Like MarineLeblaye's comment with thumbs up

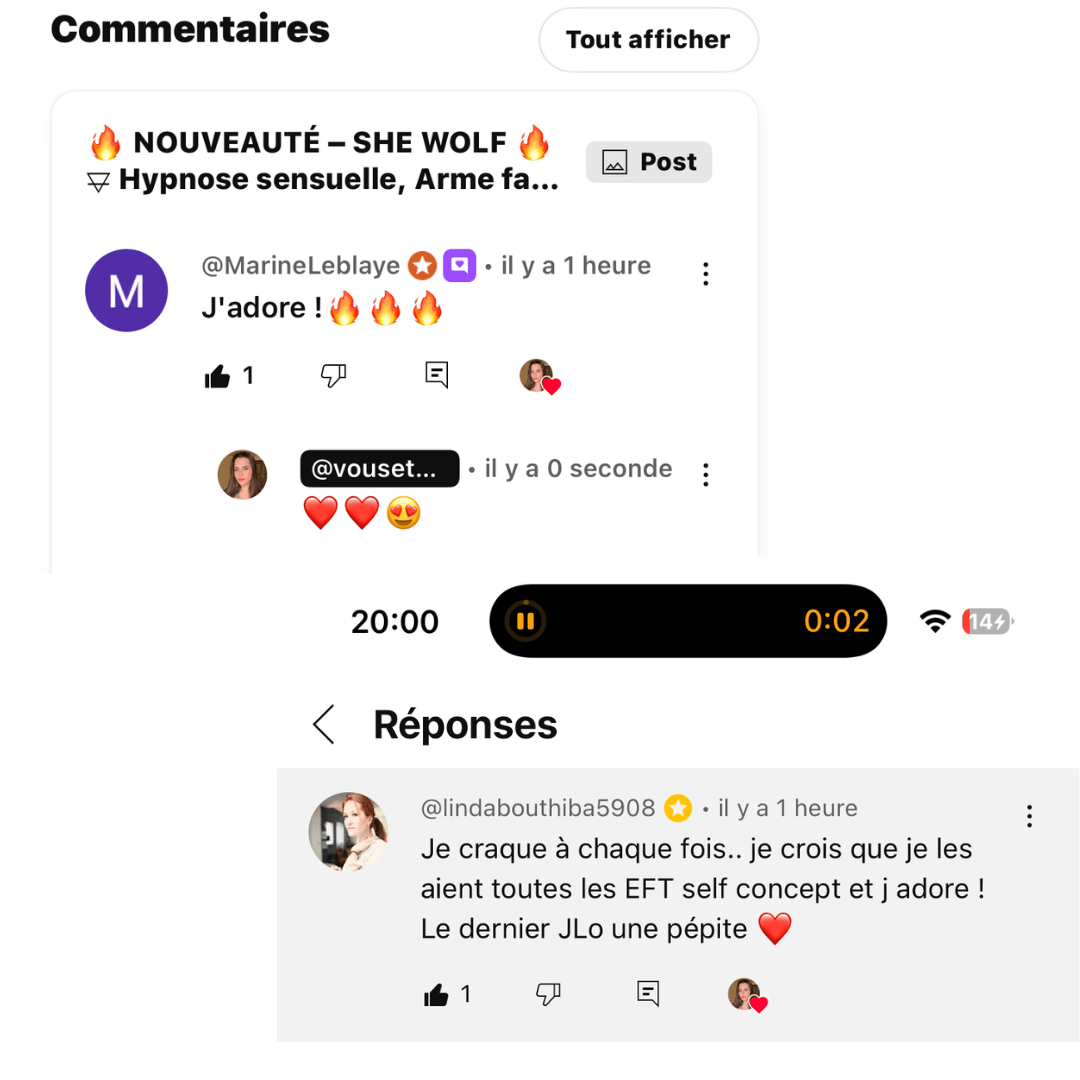pos(218,376)
